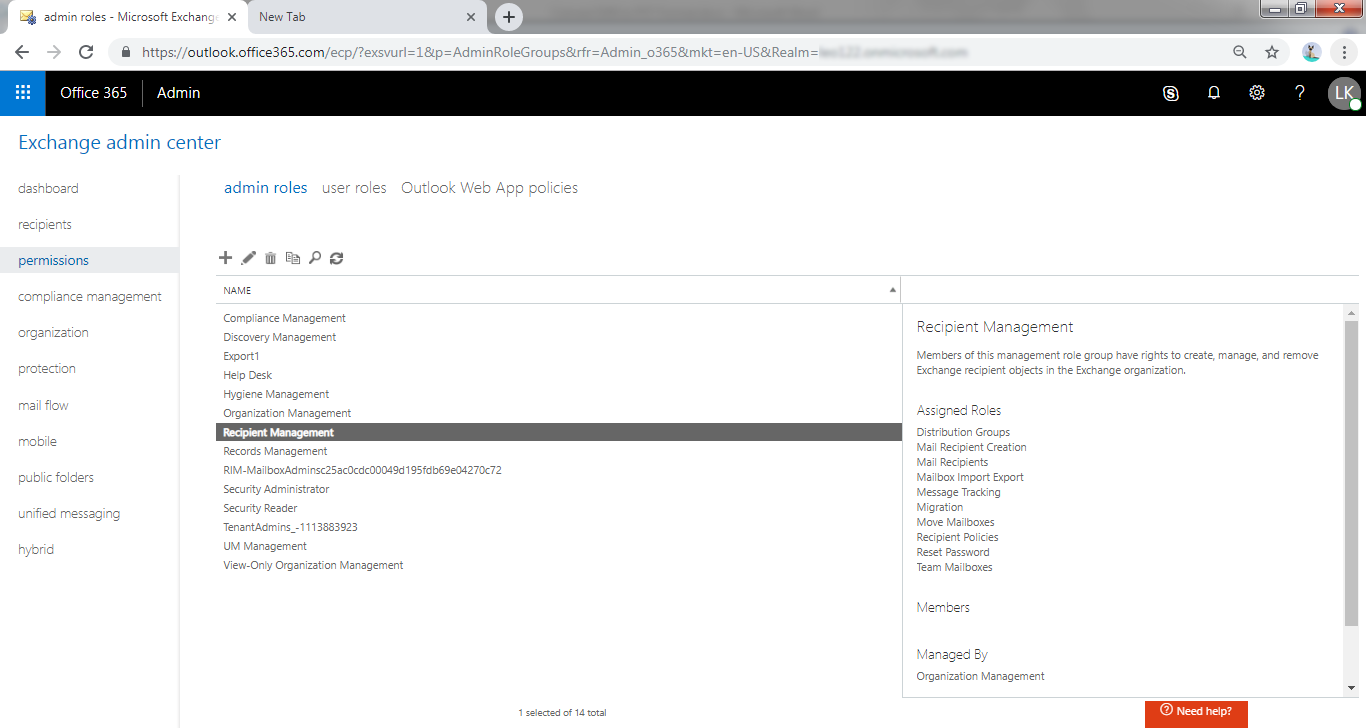
Task: Open unified messaging section
Action: click(69, 513)
